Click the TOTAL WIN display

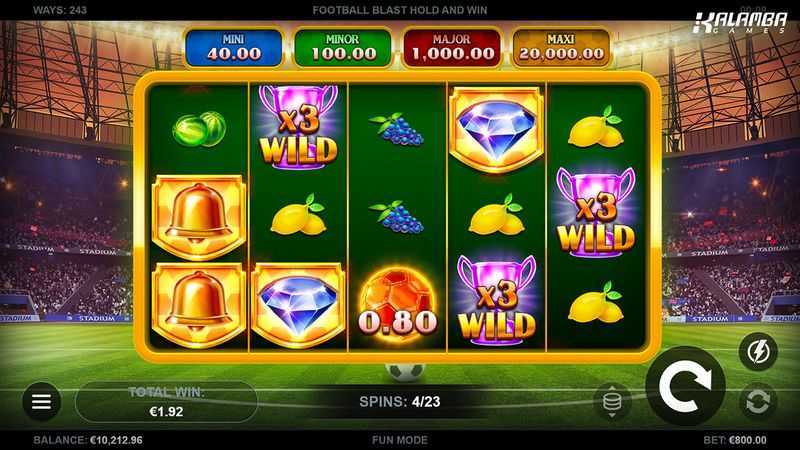(x=166, y=402)
